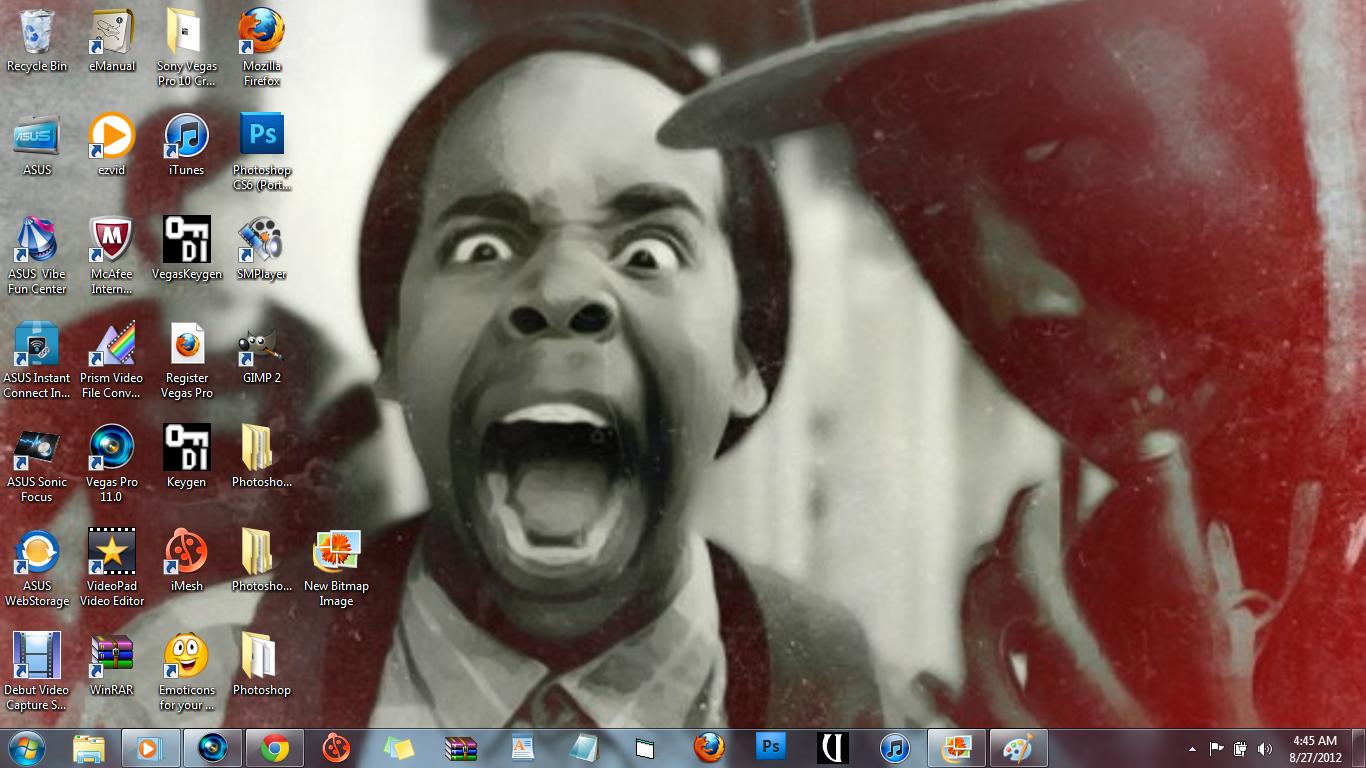The image size is (1366, 768).
Task: Launch Mozilla Firefox from the desktop icon
Action: 262,48
